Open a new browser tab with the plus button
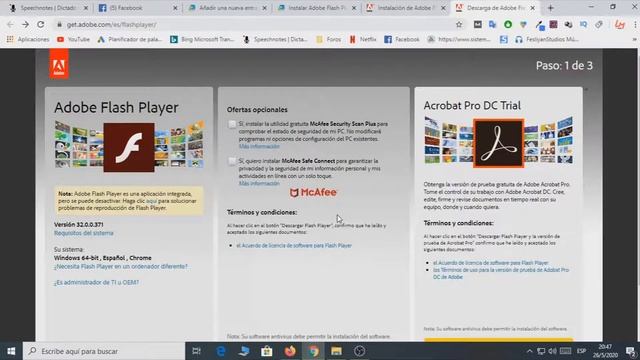 point(551,8)
